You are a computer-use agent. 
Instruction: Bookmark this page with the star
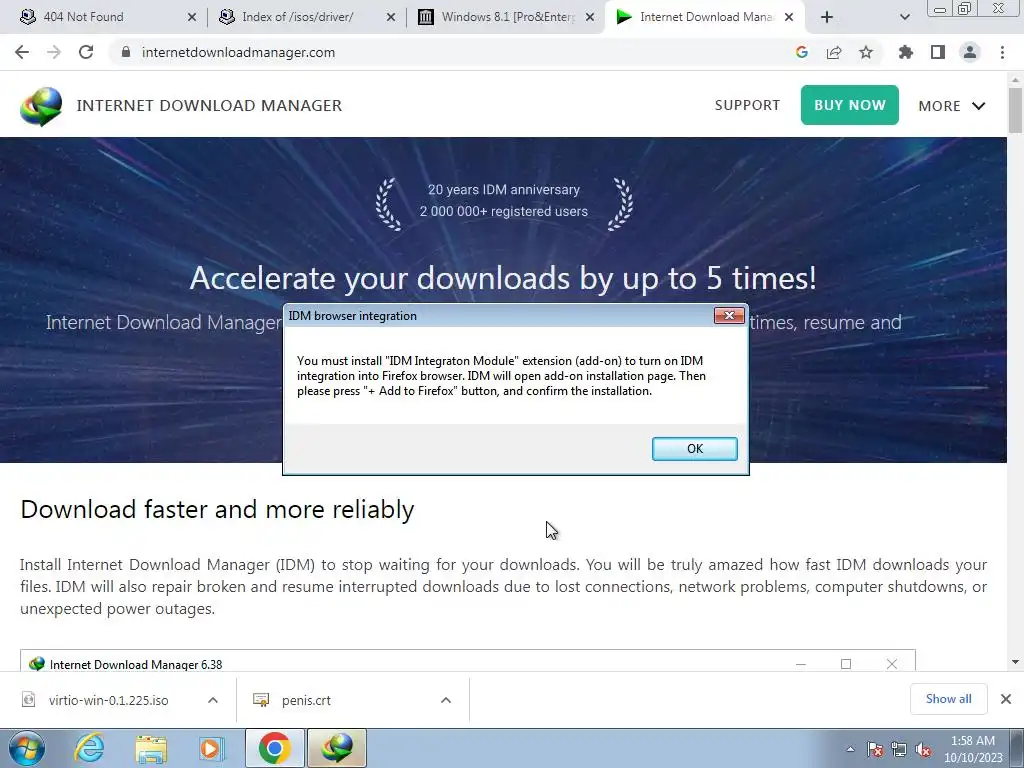click(x=866, y=52)
